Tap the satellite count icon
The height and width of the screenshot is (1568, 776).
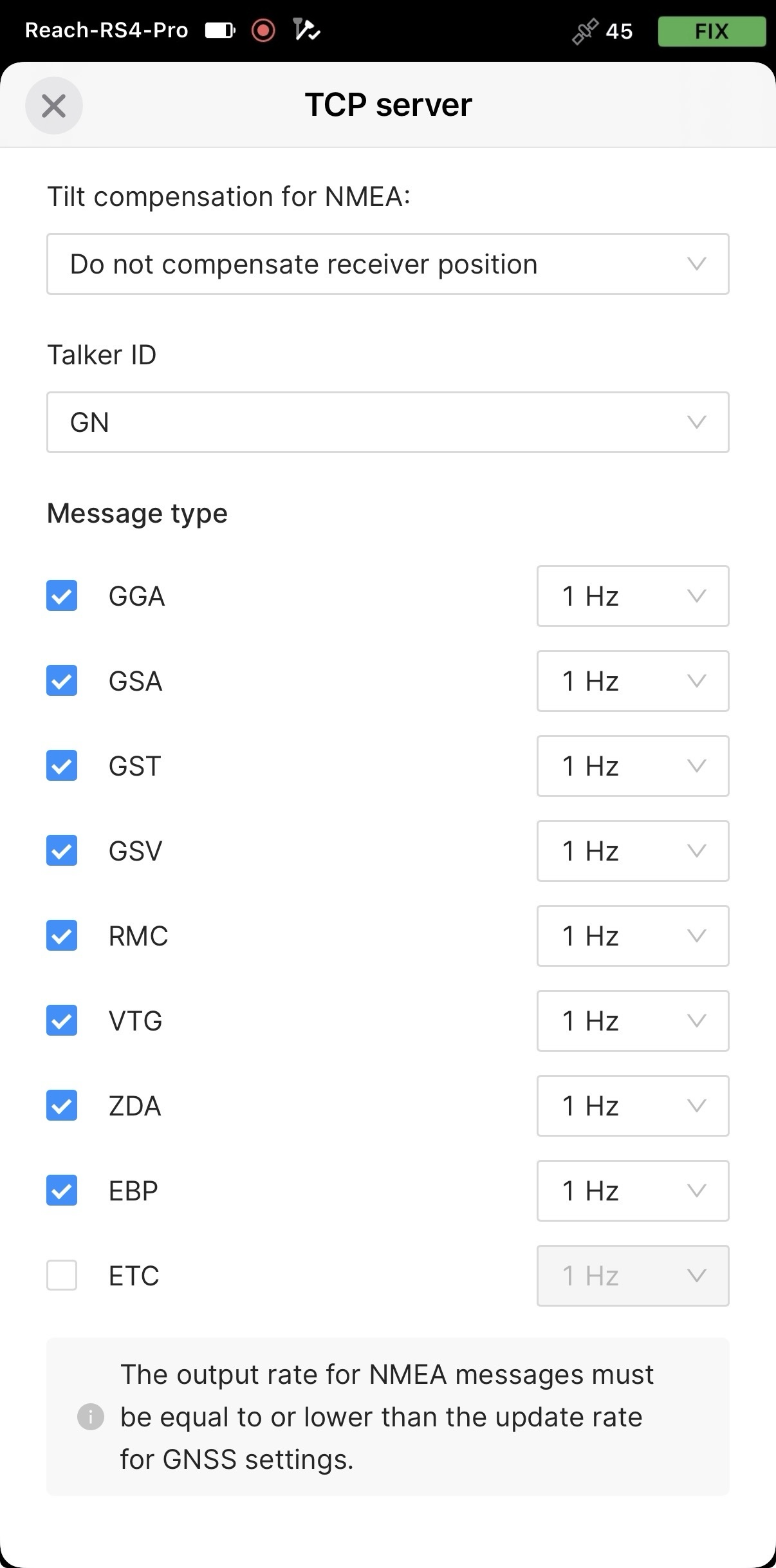[585, 31]
